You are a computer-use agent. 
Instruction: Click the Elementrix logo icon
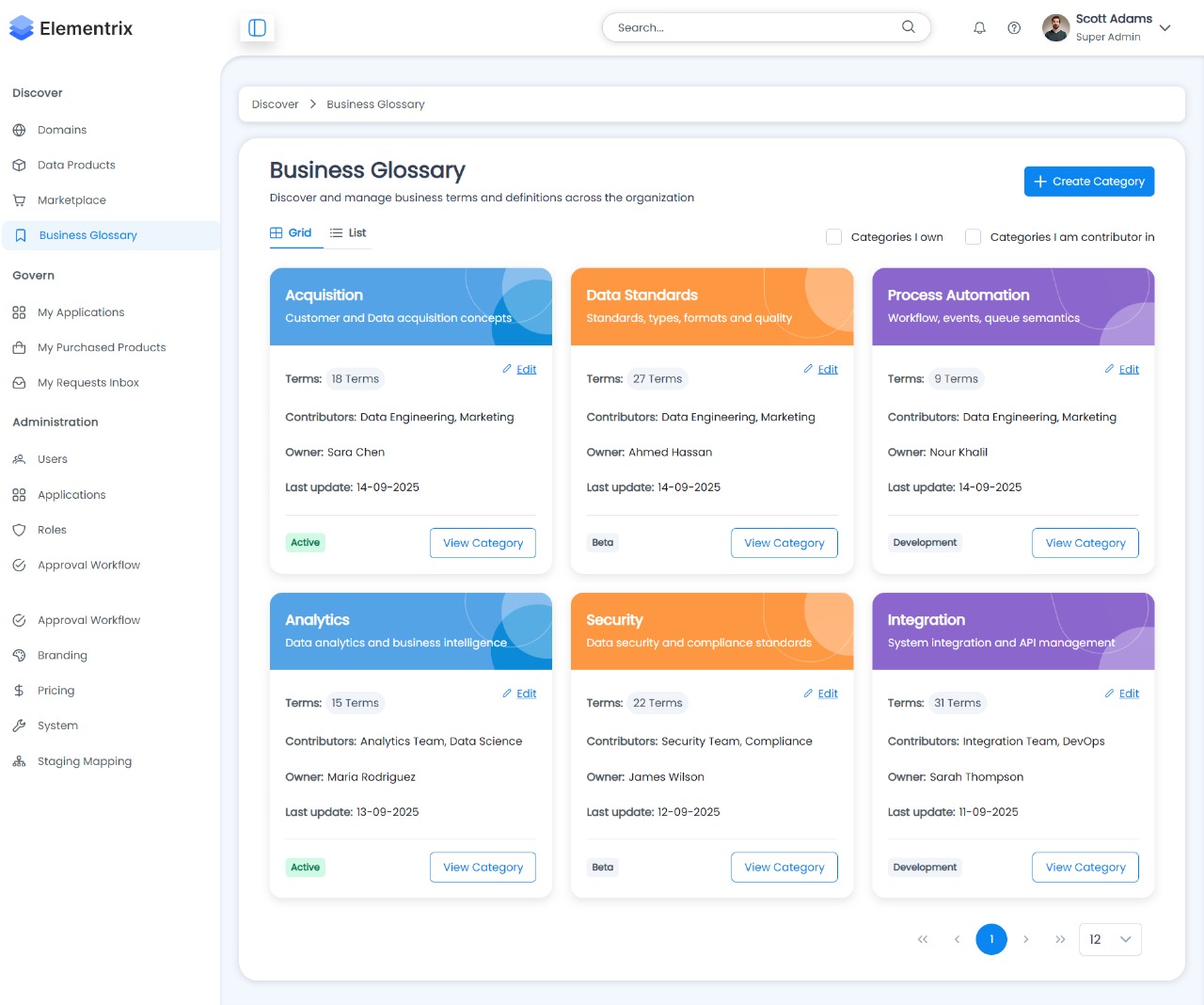[x=21, y=28]
